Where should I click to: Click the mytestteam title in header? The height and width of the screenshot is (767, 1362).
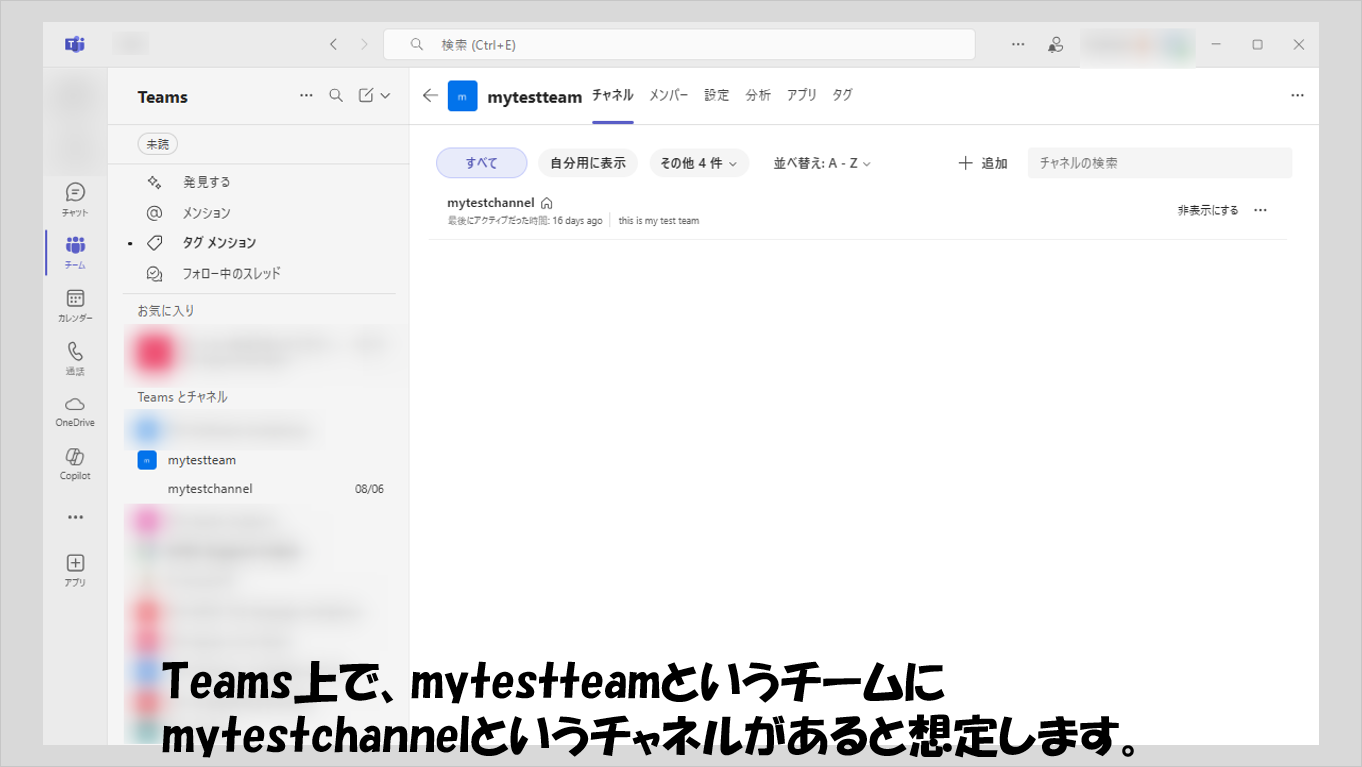534,97
